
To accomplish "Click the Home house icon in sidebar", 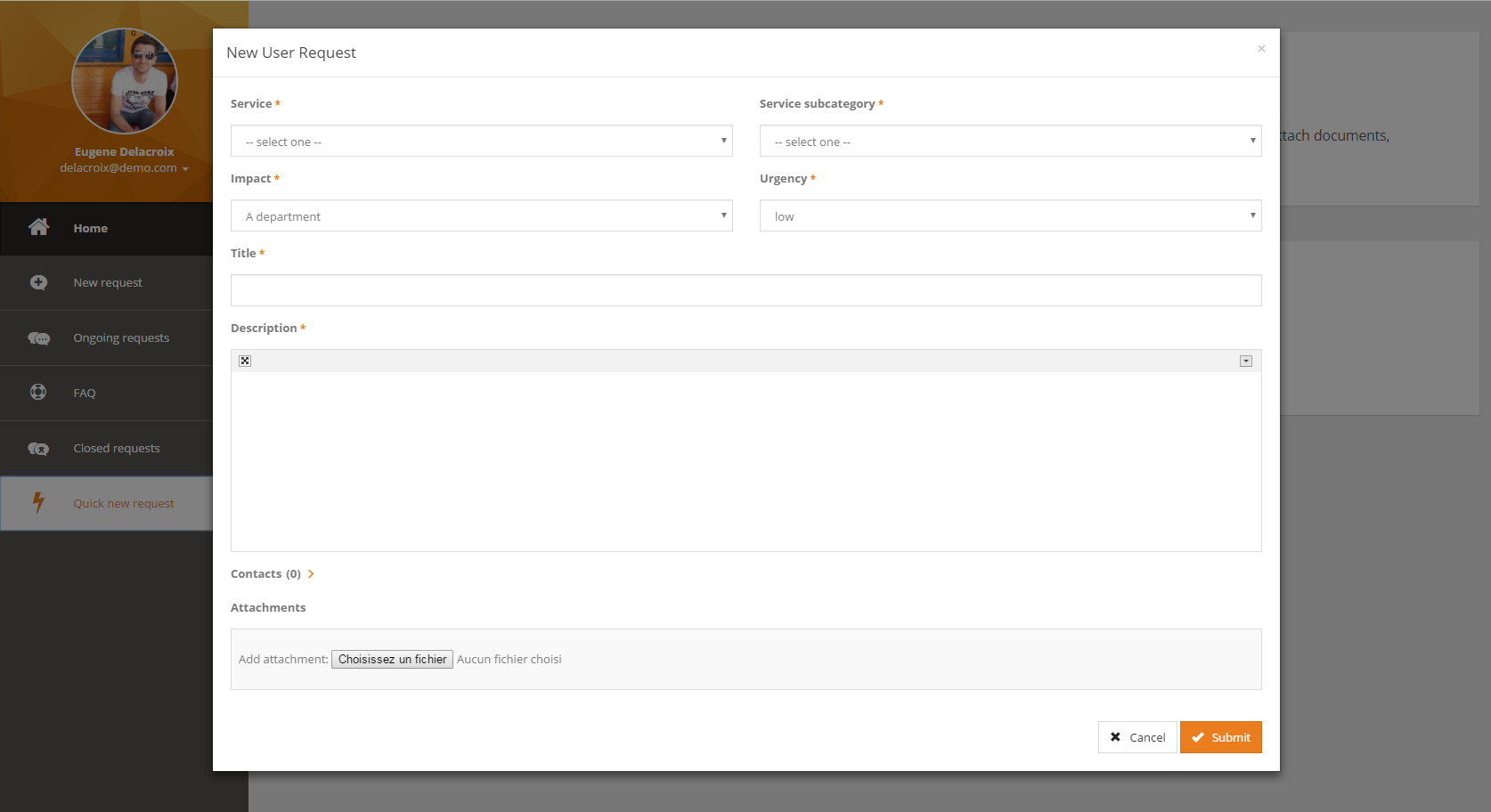I will [x=38, y=228].
